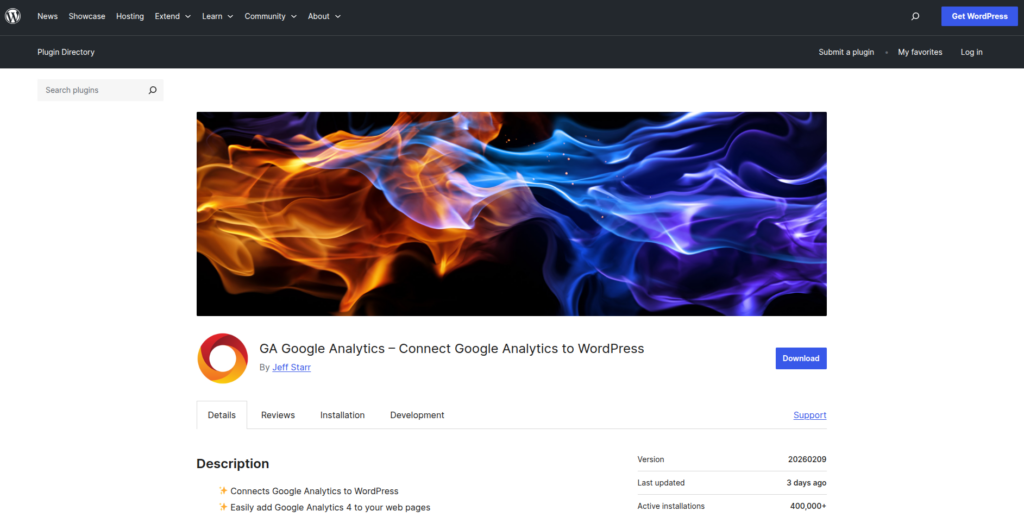This screenshot has height=517, width=1024.
Task: Click the flame banner image
Action: (x=511, y=214)
